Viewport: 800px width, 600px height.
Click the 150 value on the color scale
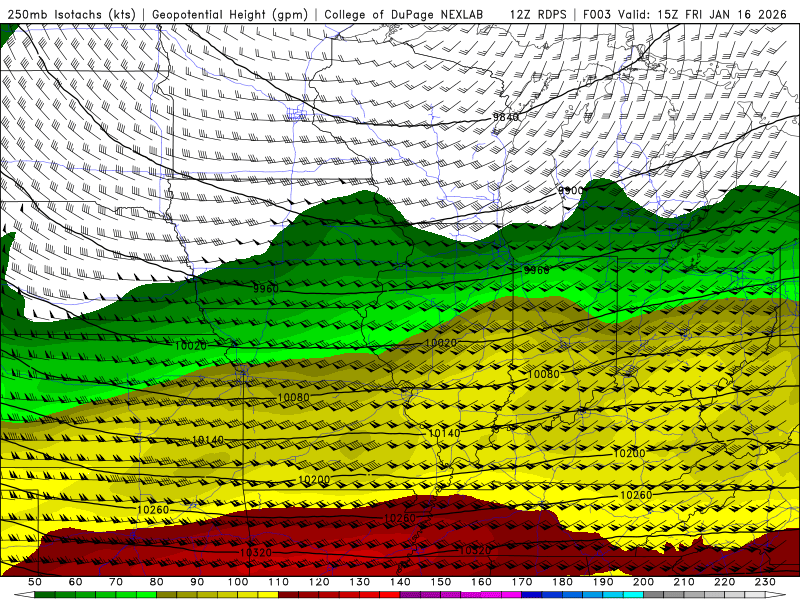point(441,582)
